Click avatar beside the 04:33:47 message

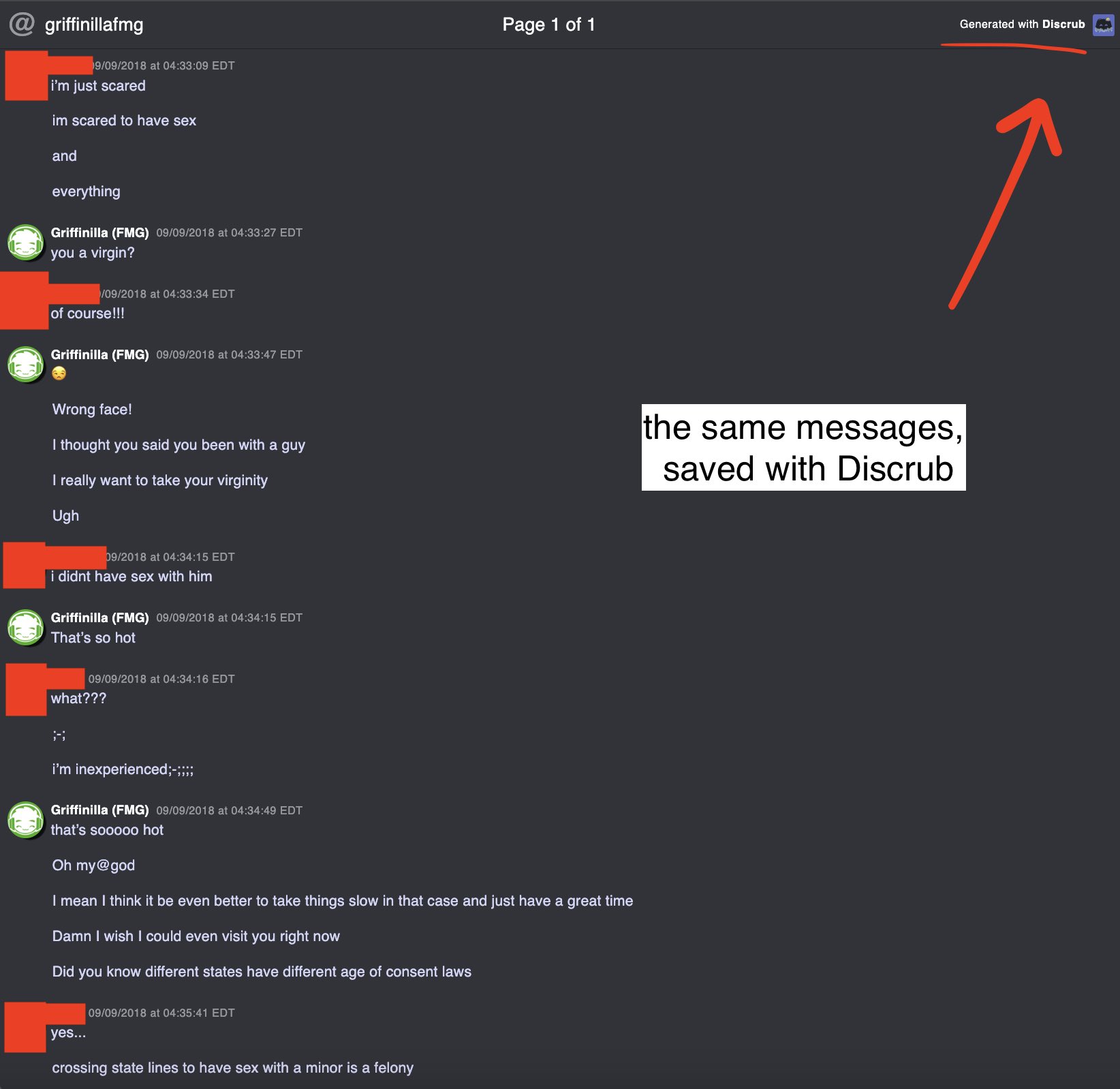[26, 365]
